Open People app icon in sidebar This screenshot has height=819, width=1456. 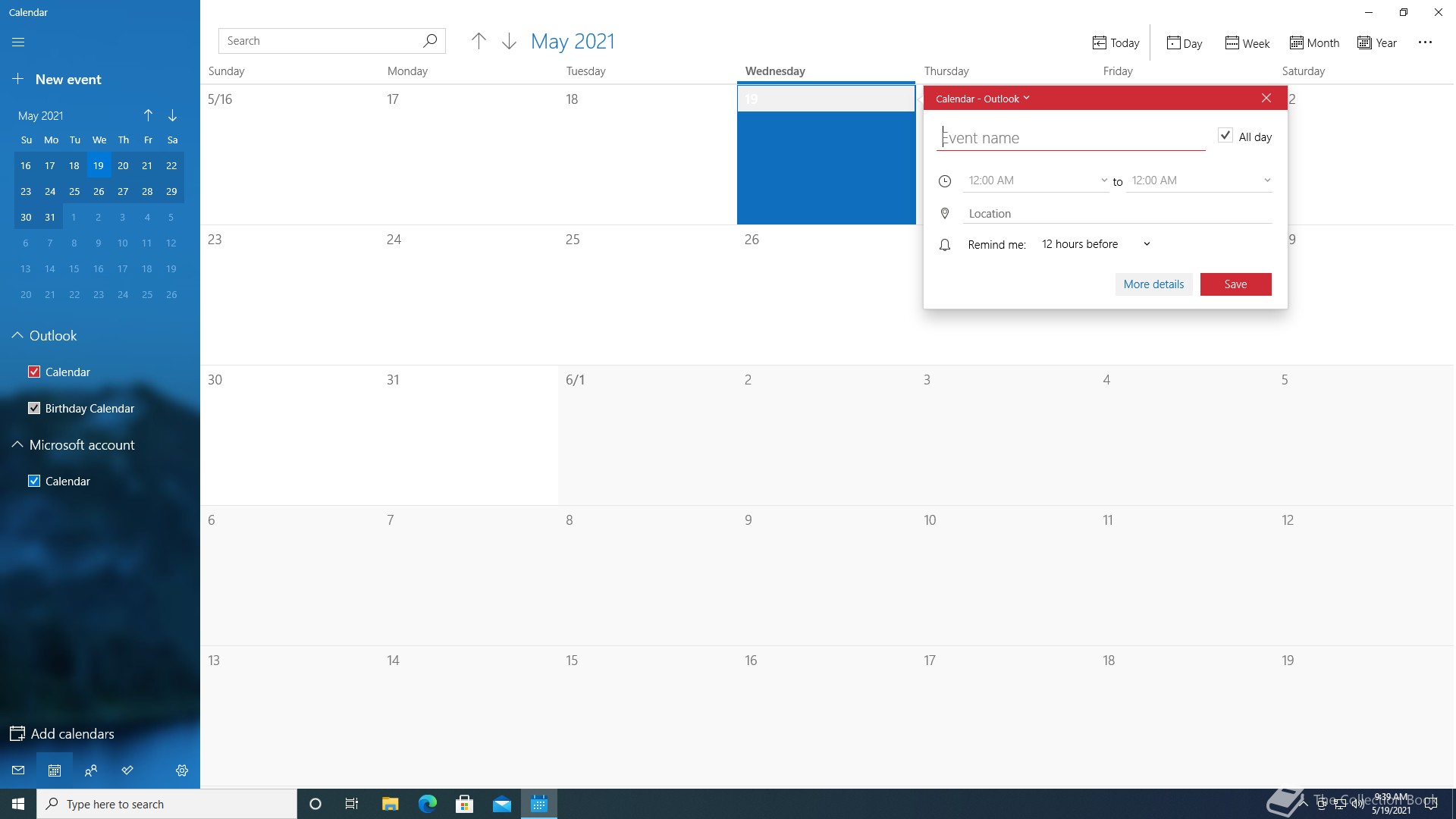[91, 770]
